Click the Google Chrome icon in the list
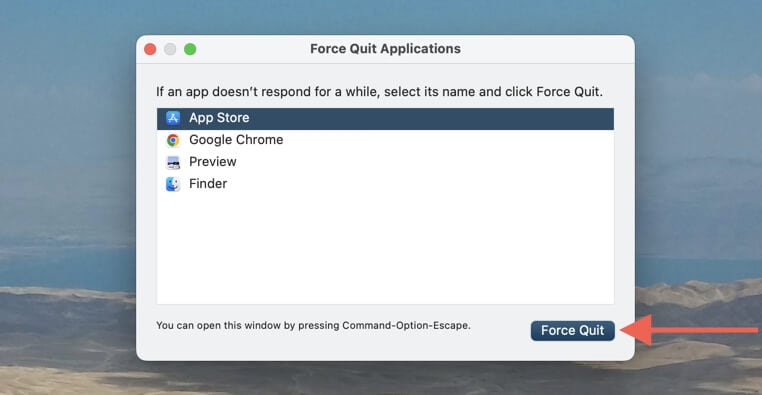This screenshot has width=762, height=395. click(x=173, y=140)
